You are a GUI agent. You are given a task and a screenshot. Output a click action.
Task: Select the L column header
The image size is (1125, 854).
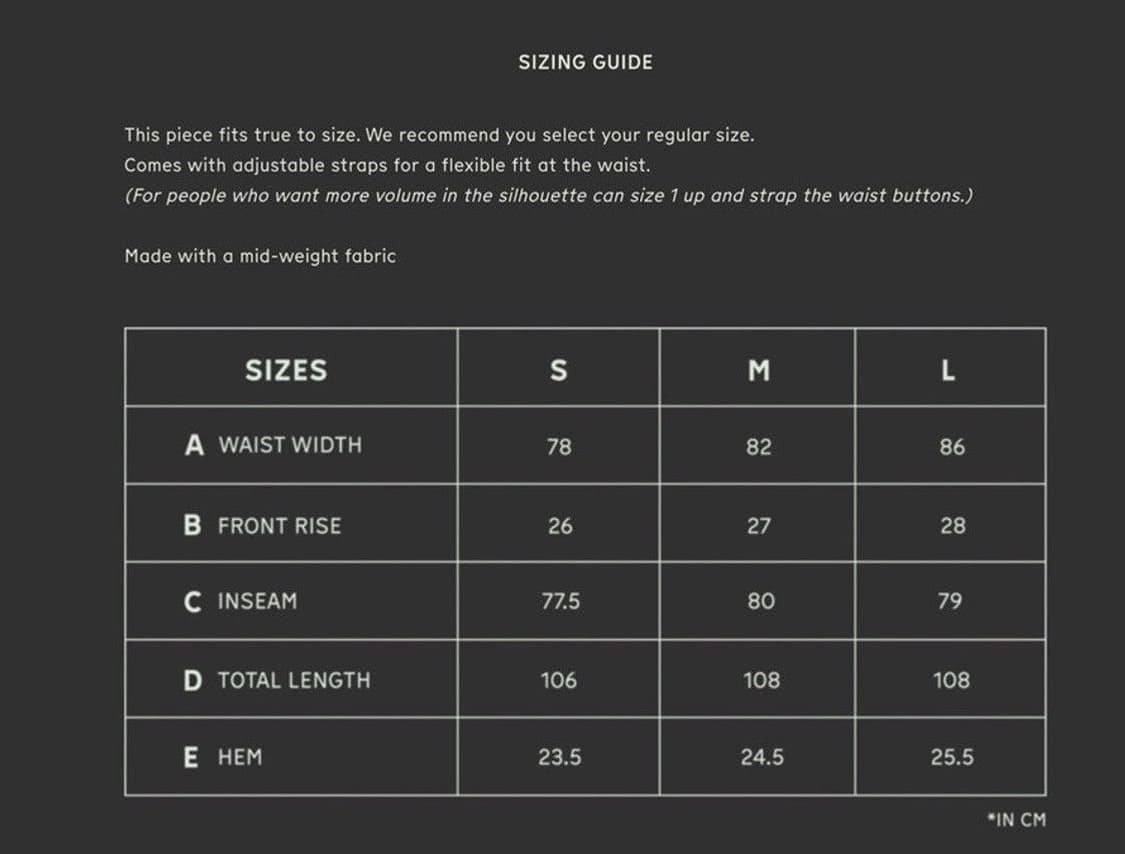coord(949,370)
